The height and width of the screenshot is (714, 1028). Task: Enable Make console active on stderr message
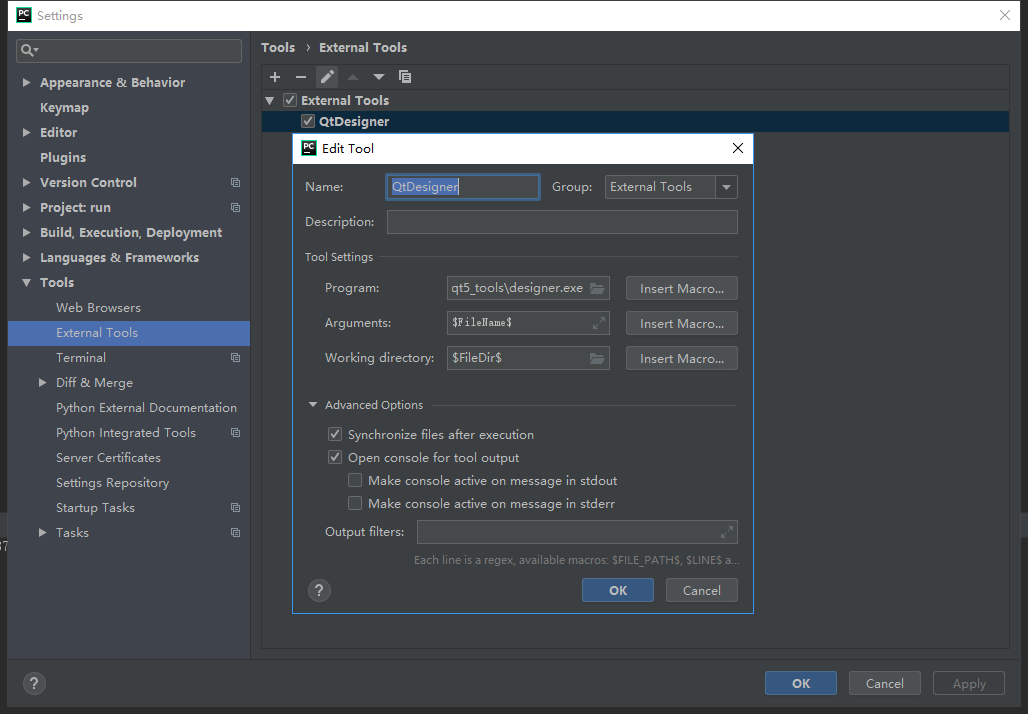(x=355, y=503)
